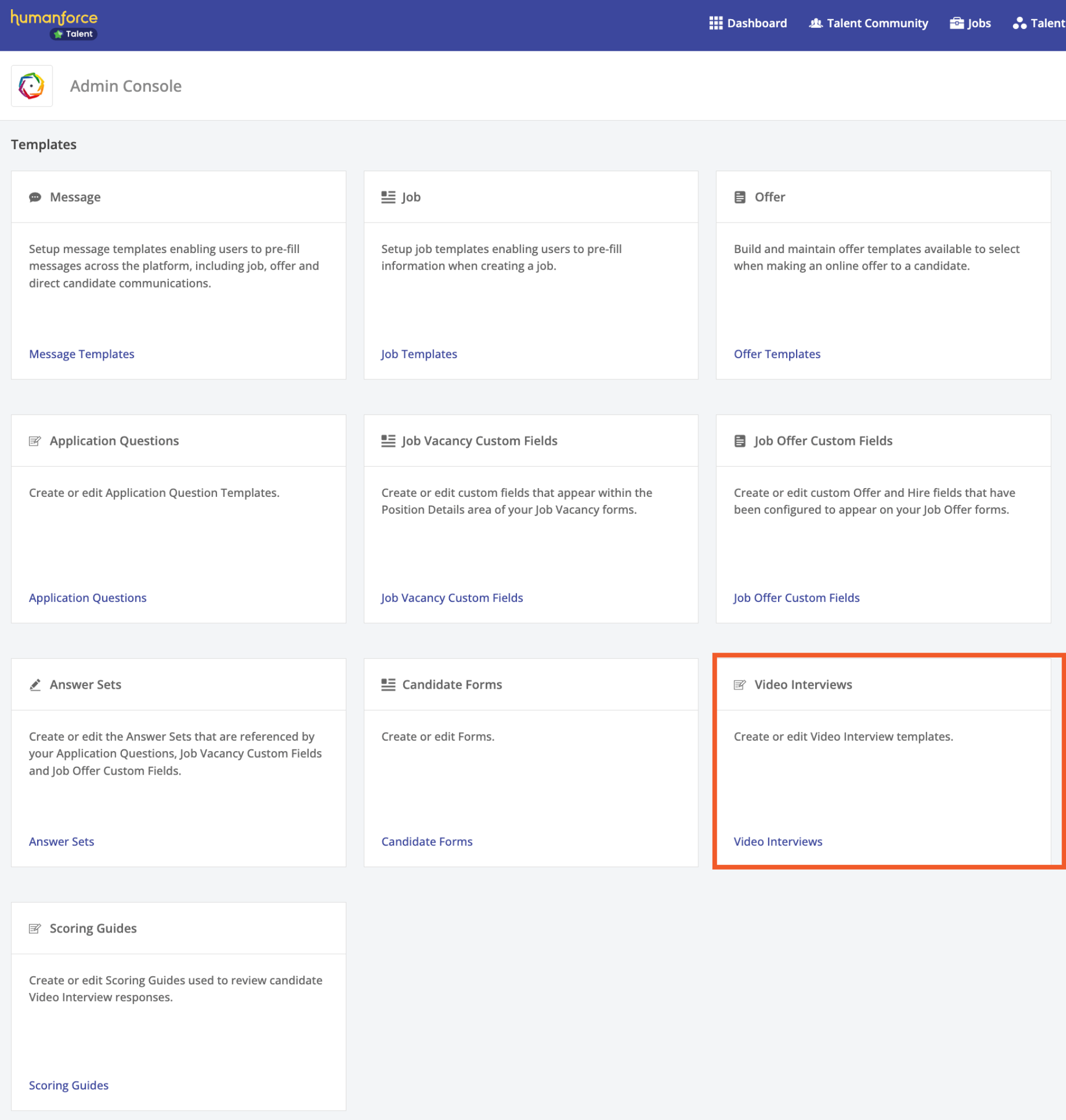
Task: Open Message Templates link
Action: [82, 354]
